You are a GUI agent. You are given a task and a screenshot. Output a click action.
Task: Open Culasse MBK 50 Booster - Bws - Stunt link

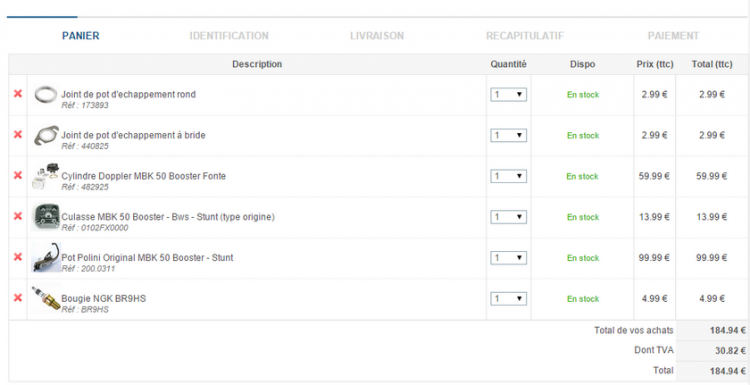tap(168, 217)
